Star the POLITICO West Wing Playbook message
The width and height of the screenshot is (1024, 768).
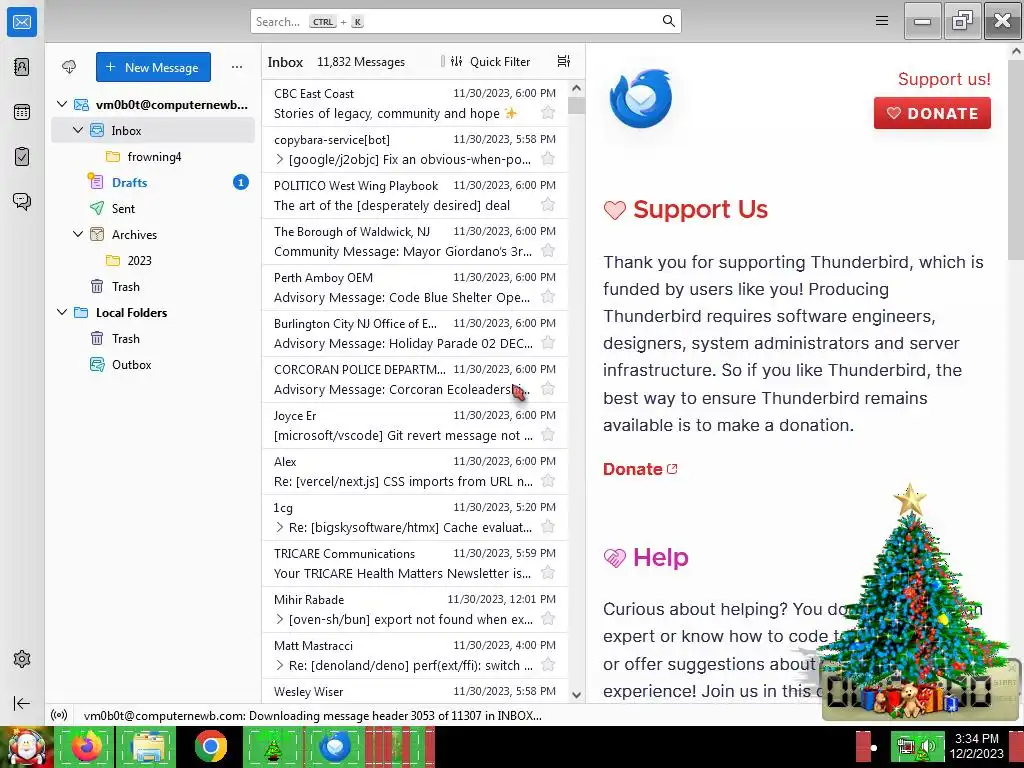pos(548,205)
